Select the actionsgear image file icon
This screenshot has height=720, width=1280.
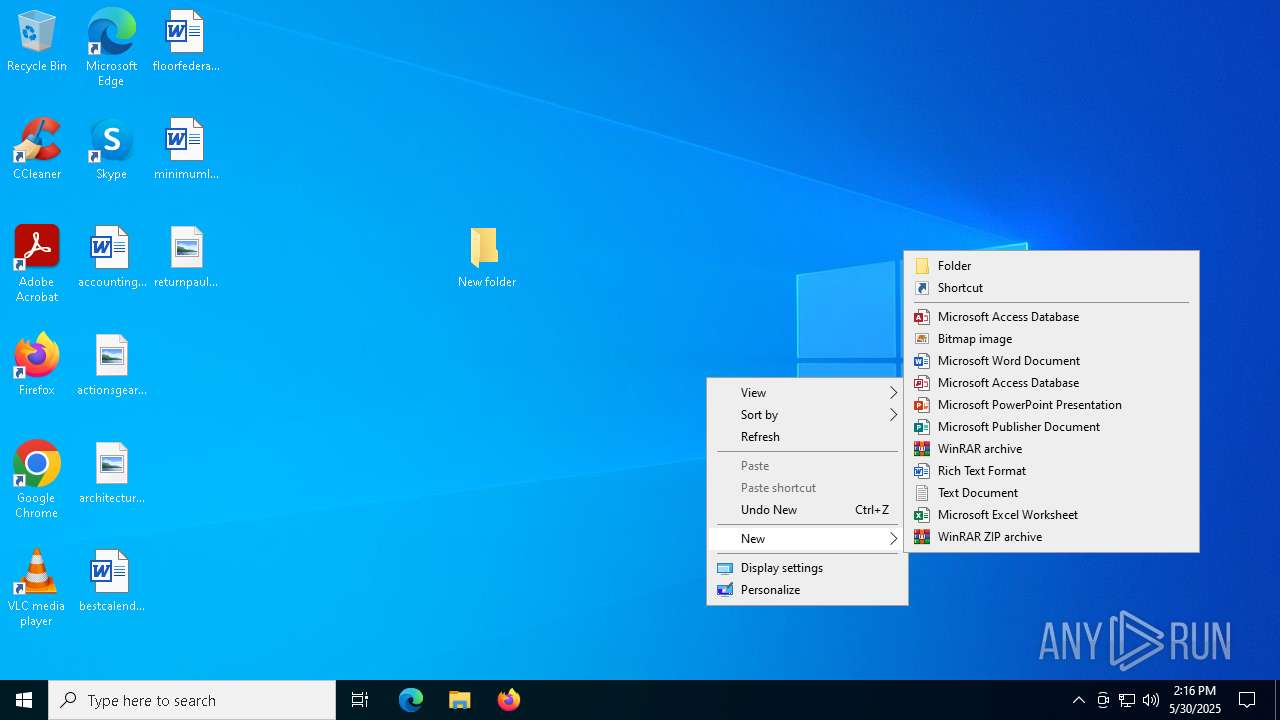[111, 366]
